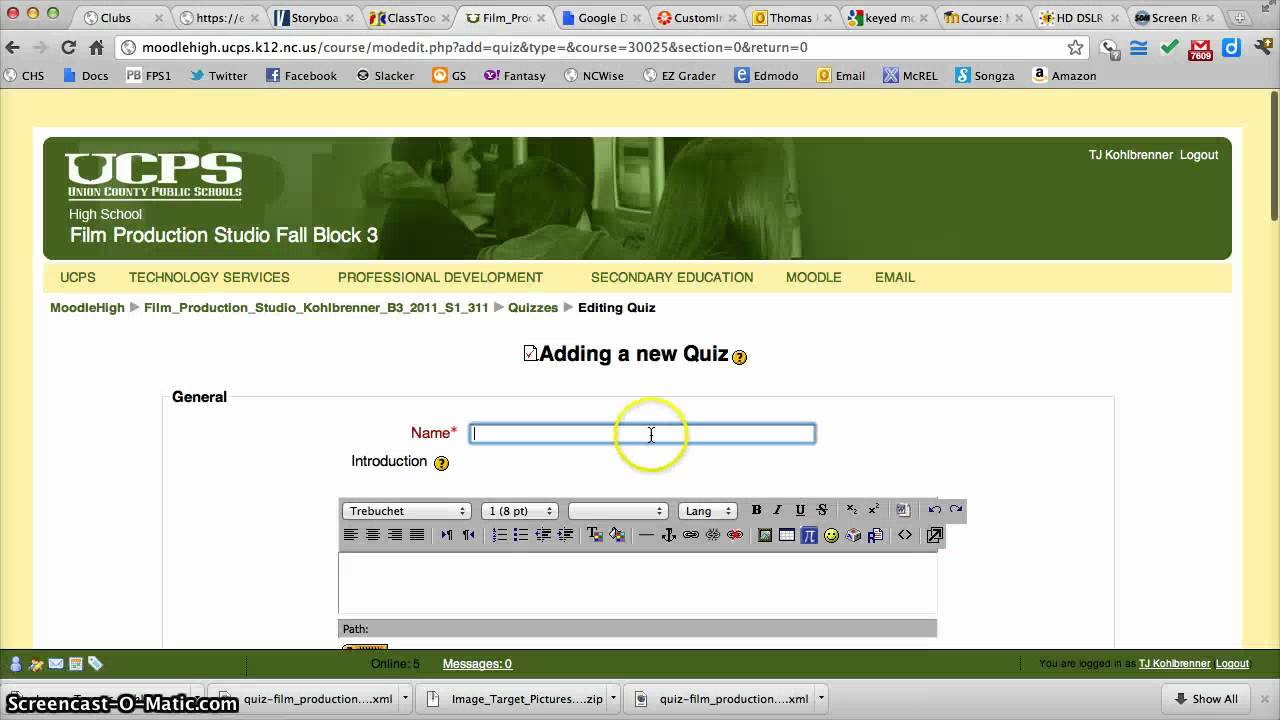Open the 1 (8 pt) font size dropdown
The image size is (1280, 720).
point(519,511)
